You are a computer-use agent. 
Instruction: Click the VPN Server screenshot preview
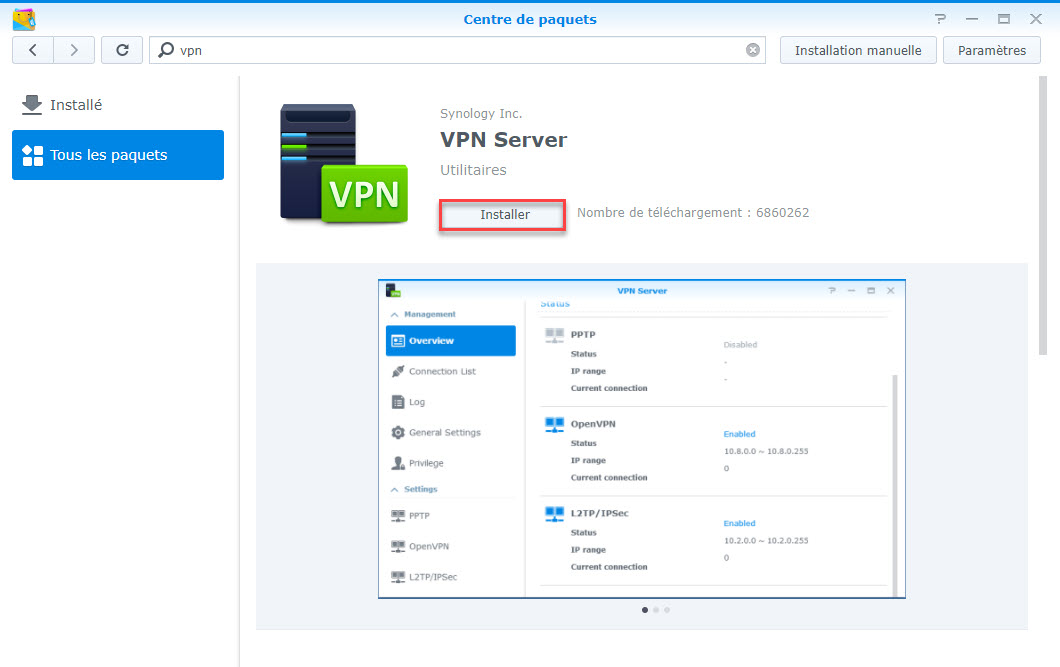coord(641,439)
